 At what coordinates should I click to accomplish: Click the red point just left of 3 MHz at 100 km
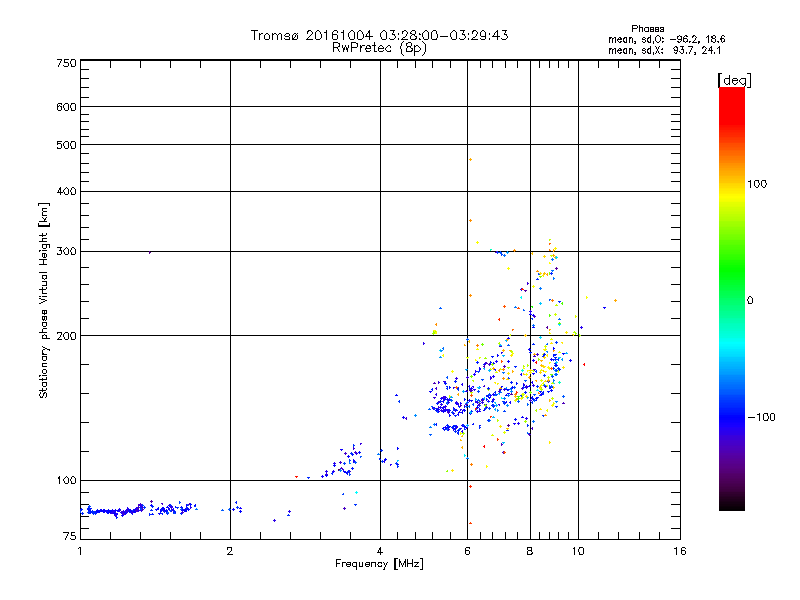(x=296, y=477)
